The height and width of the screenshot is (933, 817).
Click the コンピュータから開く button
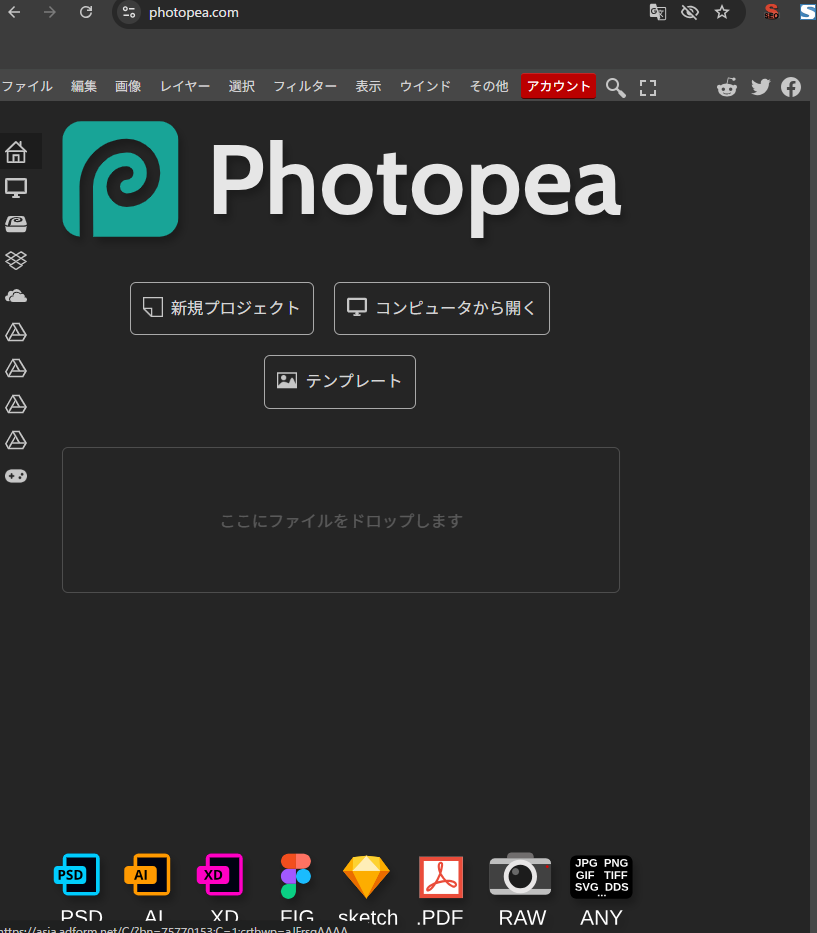coord(442,308)
